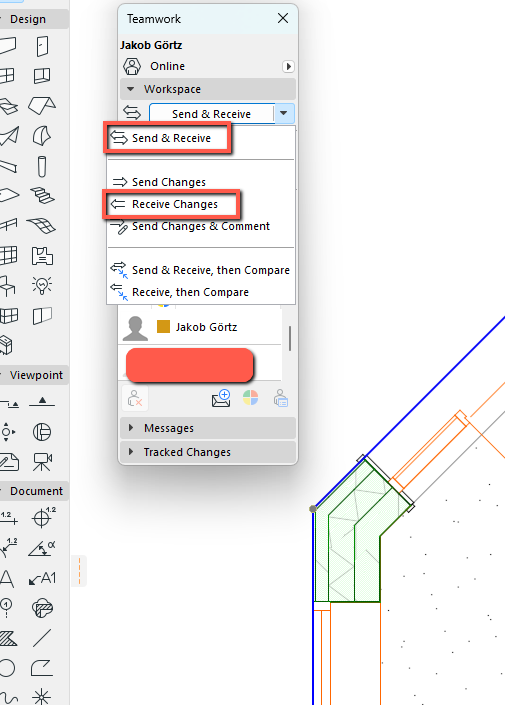This screenshot has height=705, width=505.
Task: Expand the Tracked Changes section
Action: (131, 451)
